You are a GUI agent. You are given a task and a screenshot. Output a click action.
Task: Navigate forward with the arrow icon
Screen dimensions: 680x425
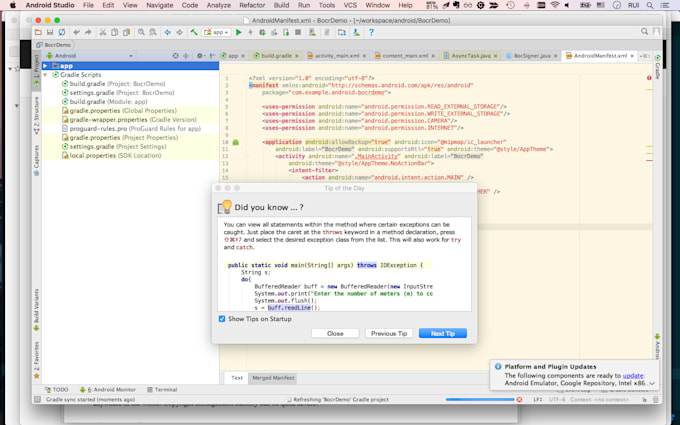click(179, 33)
